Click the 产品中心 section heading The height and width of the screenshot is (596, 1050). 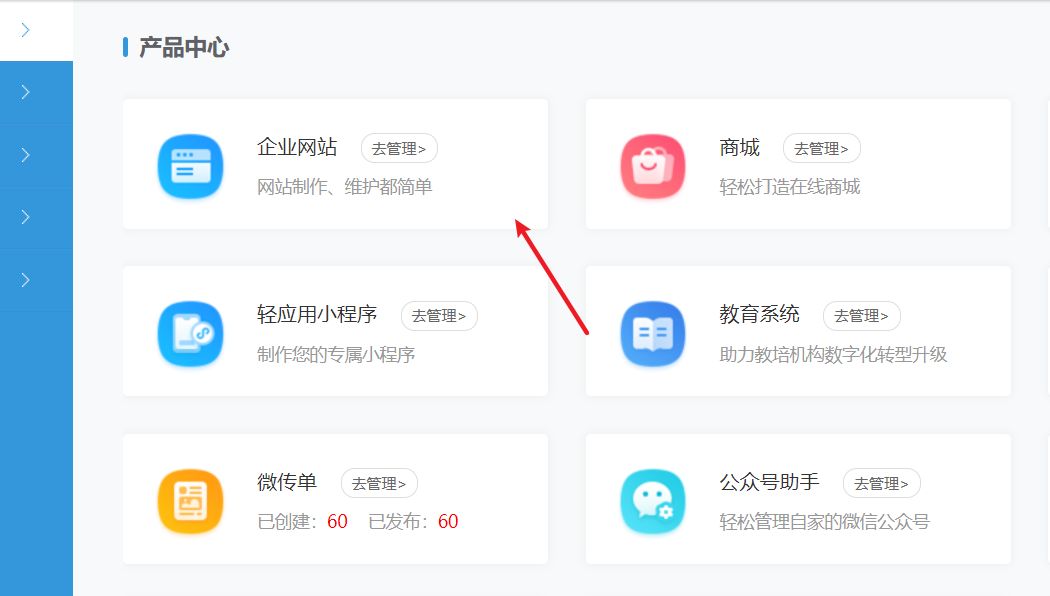(184, 48)
